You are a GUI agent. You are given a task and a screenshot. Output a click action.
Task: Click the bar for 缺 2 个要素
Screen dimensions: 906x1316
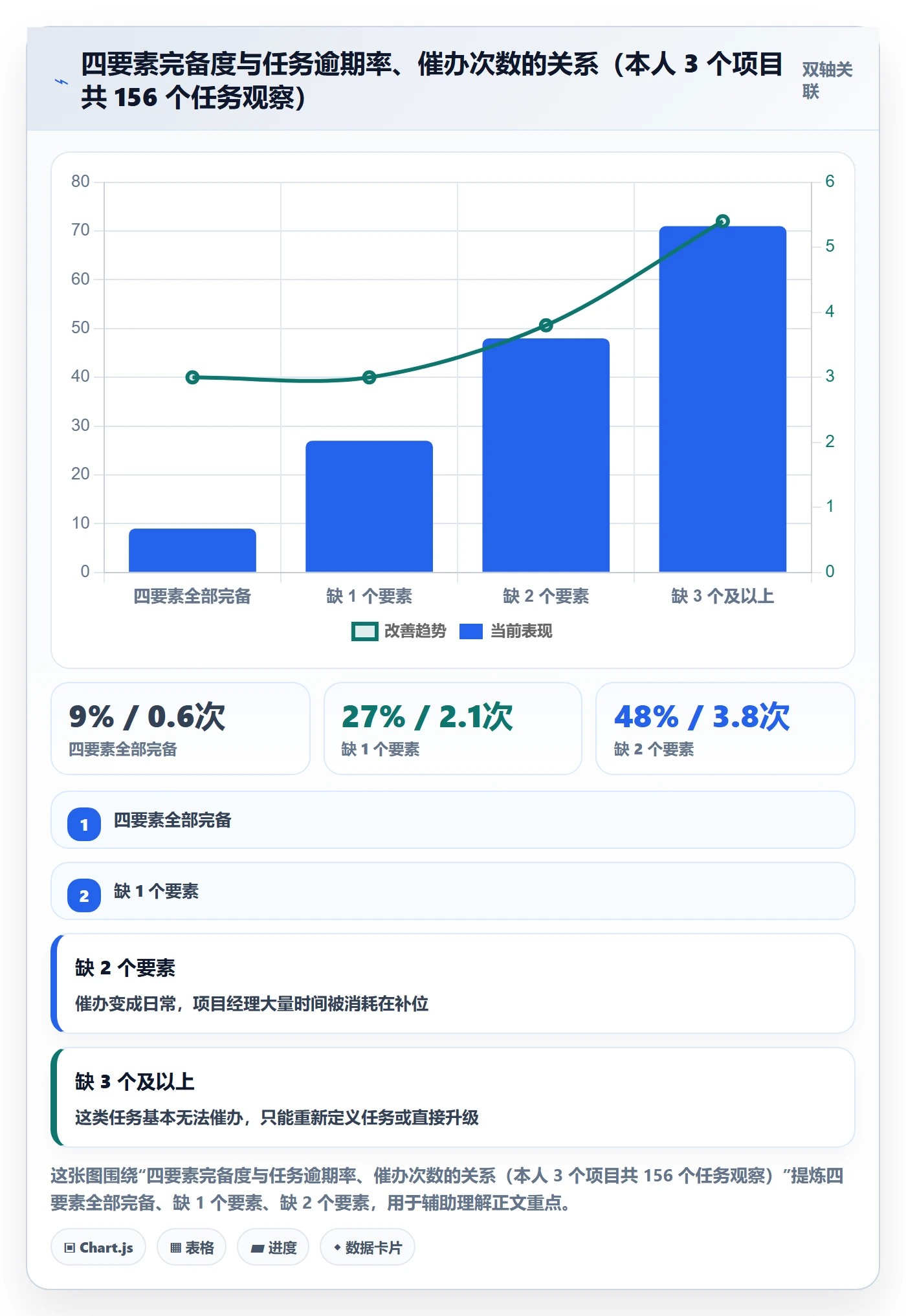(546, 455)
